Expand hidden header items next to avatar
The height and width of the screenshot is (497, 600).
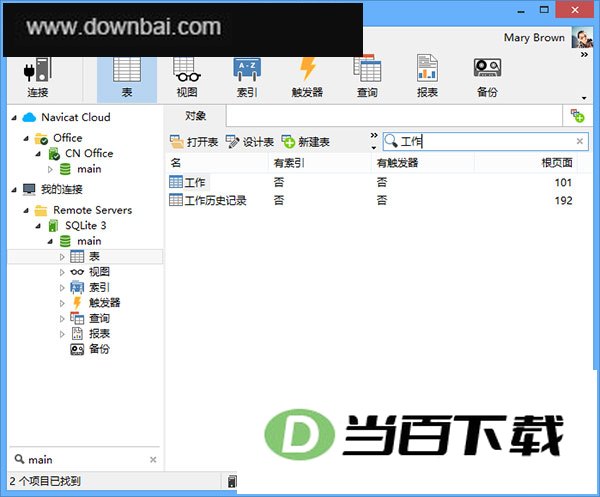584,55
